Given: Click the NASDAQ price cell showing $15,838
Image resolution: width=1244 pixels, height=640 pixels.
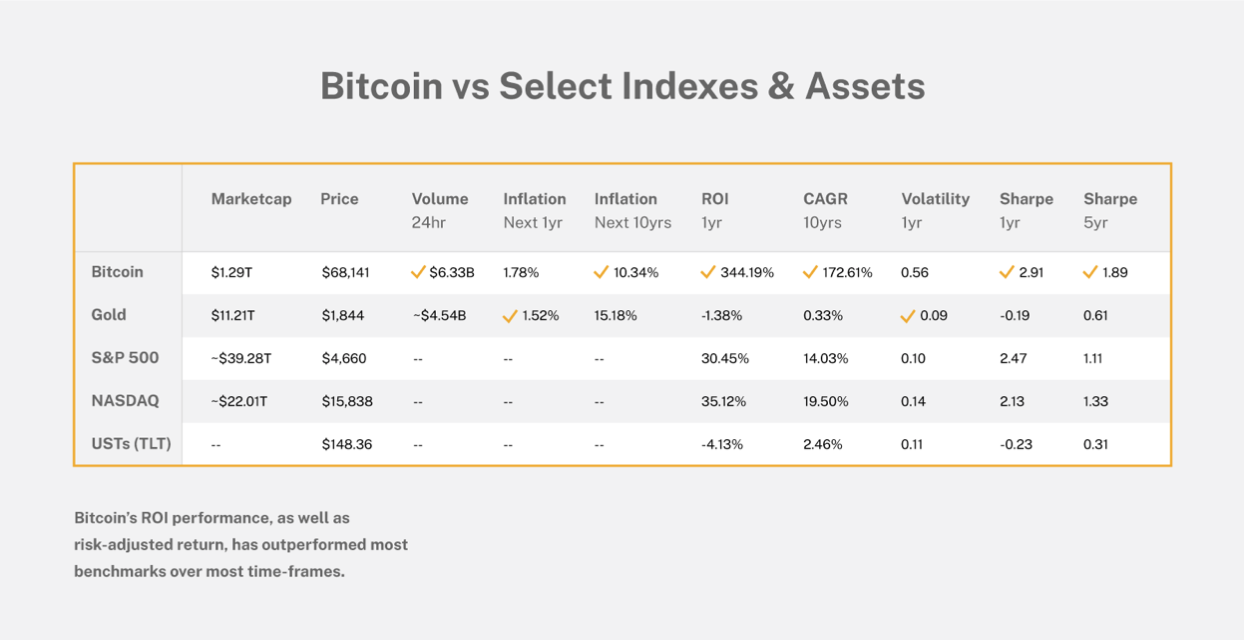Looking at the screenshot, I should point(346,401).
